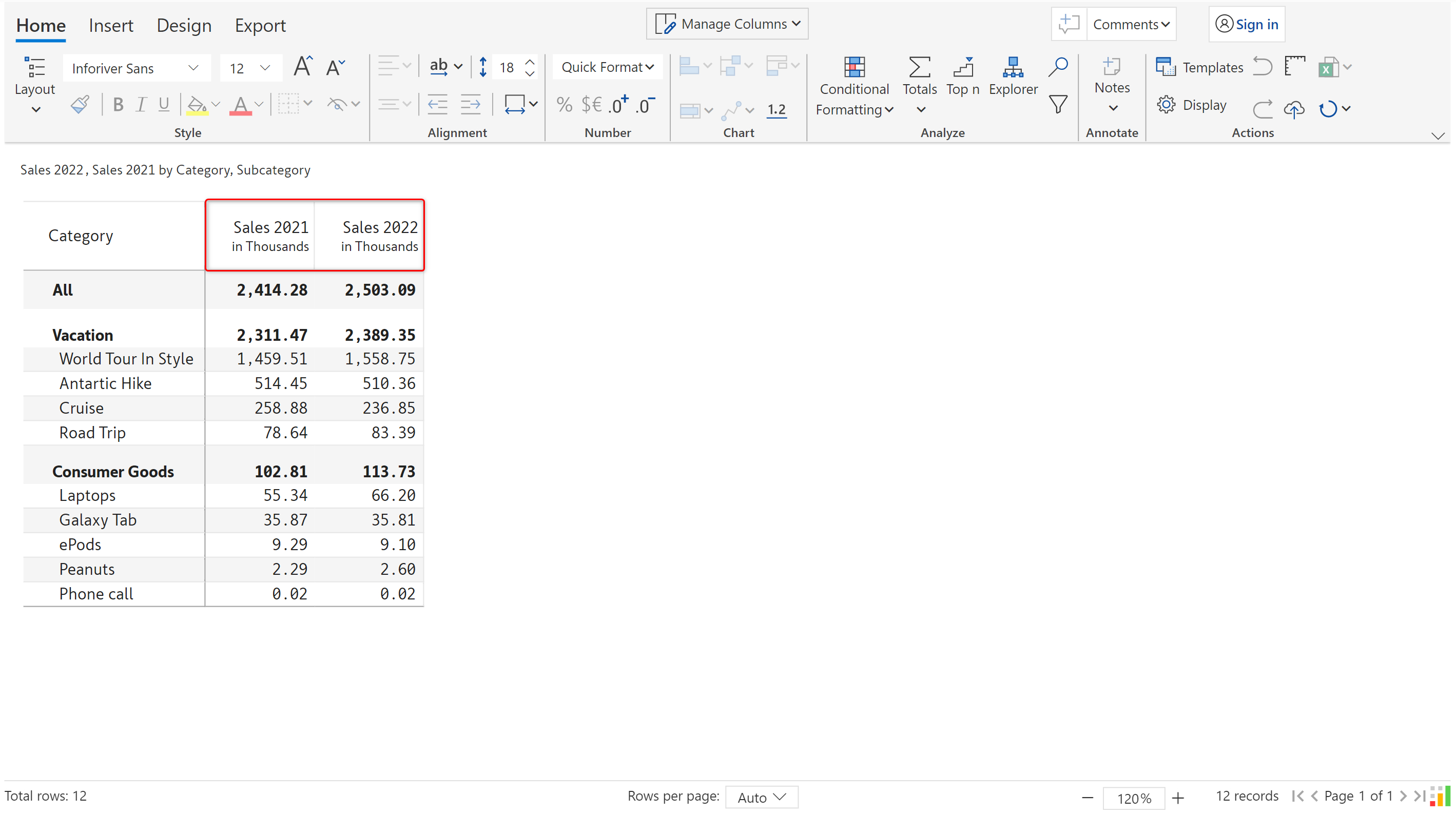1456x815 pixels.
Task: Expand the Quick Format dropdown
Action: [607, 67]
